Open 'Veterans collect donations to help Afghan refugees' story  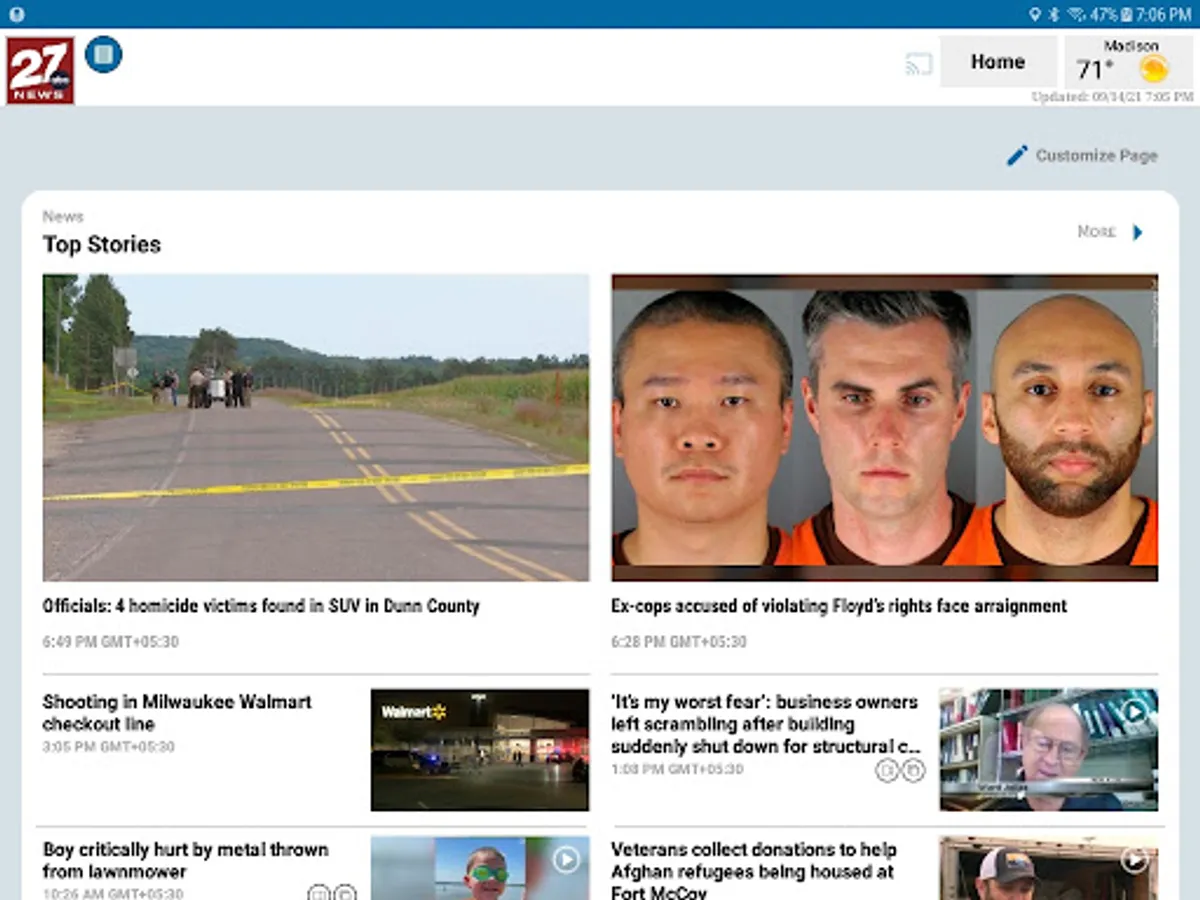coord(754,870)
